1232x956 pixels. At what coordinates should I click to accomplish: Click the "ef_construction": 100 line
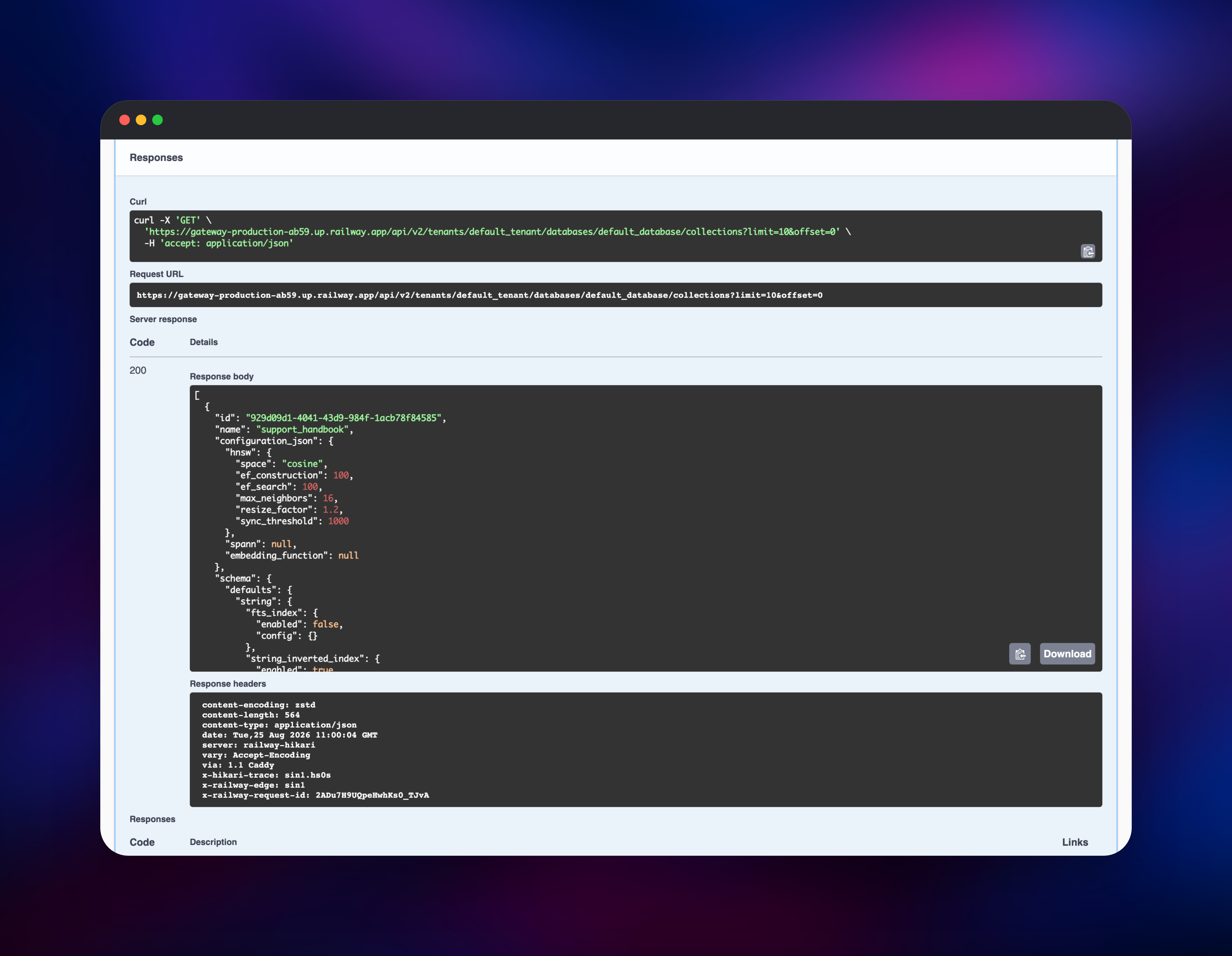pyautogui.click(x=294, y=475)
